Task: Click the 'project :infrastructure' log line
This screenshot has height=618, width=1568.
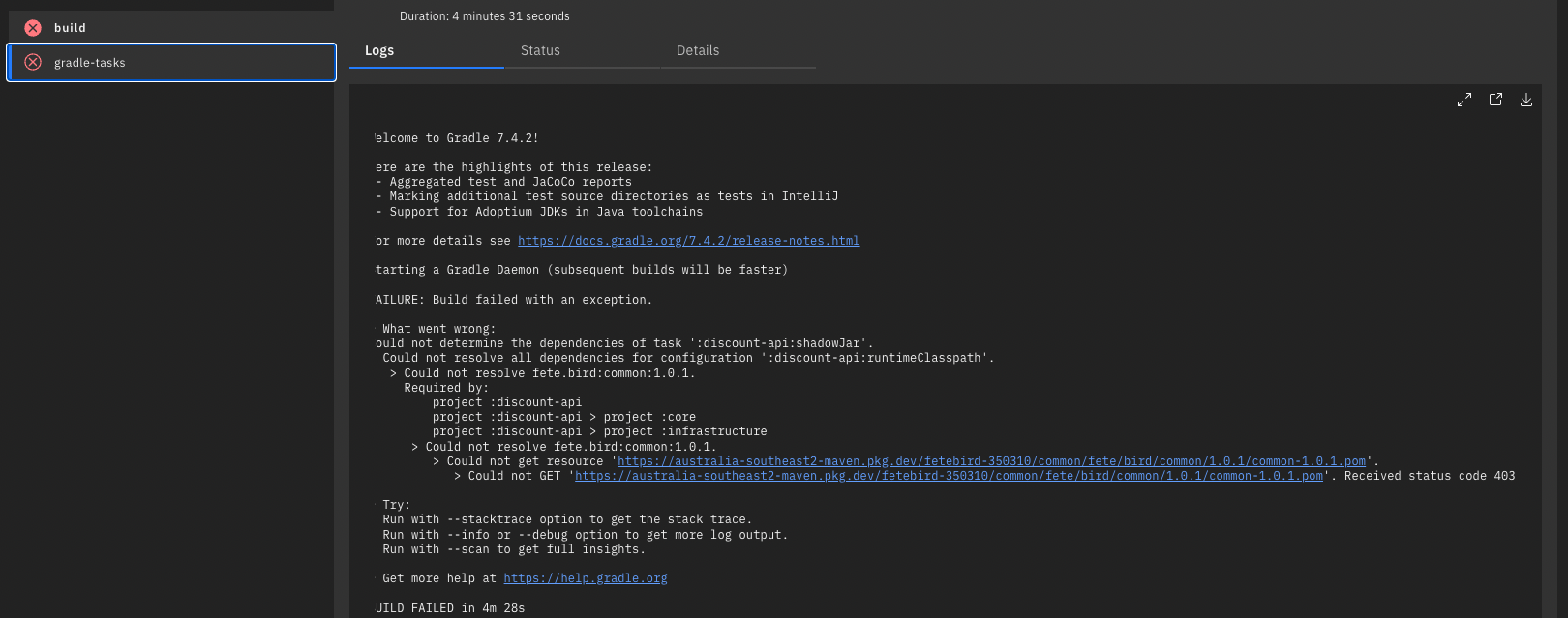Action: [685, 431]
